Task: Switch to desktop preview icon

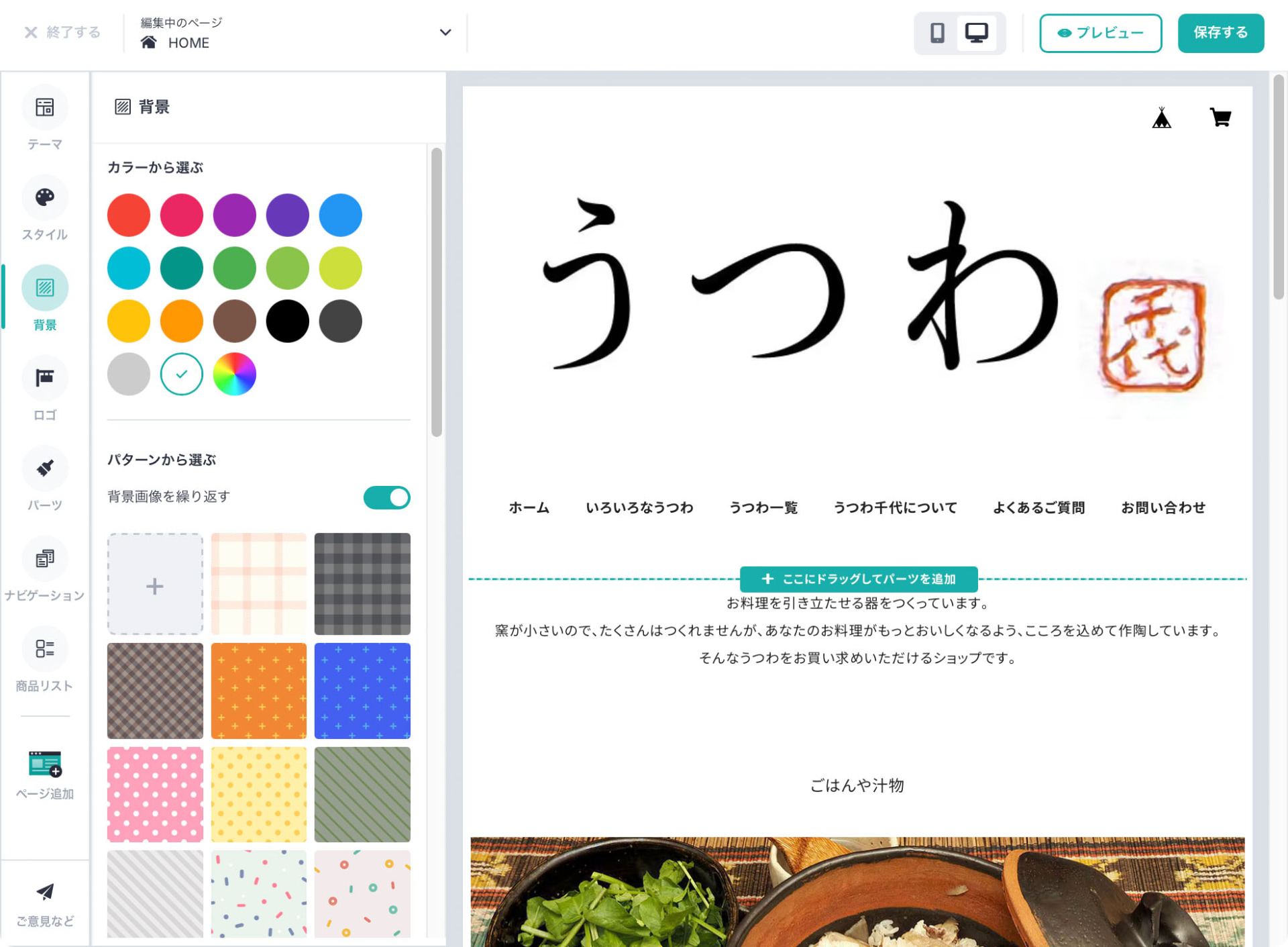Action: (976, 33)
